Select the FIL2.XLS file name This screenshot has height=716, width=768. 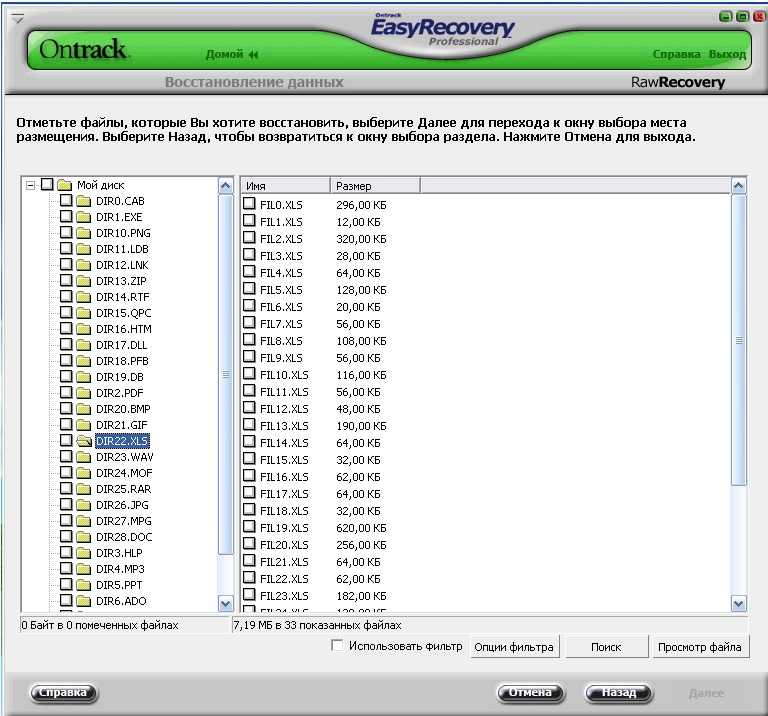(281, 239)
